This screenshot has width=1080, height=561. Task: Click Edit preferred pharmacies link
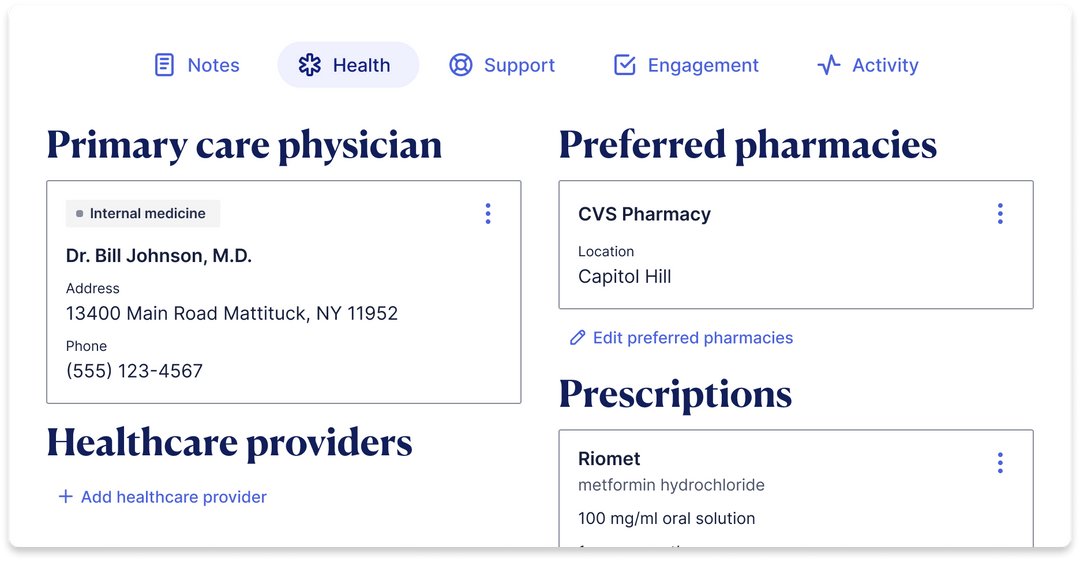(692, 338)
